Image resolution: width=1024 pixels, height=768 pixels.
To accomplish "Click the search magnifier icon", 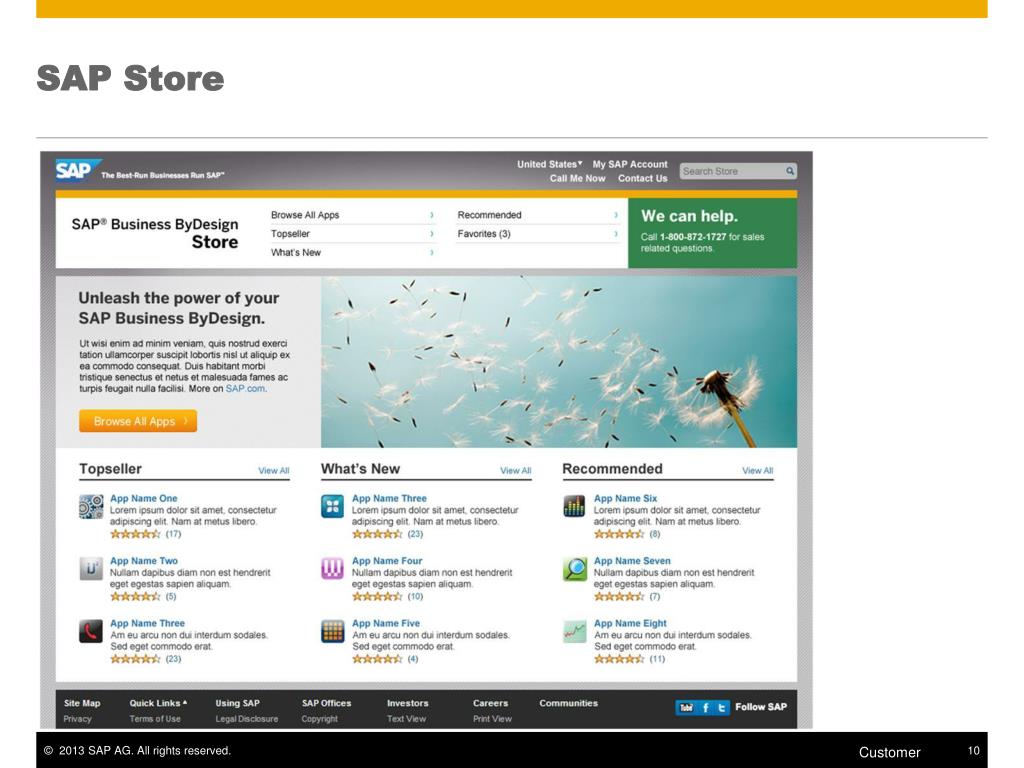I will [790, 171].
